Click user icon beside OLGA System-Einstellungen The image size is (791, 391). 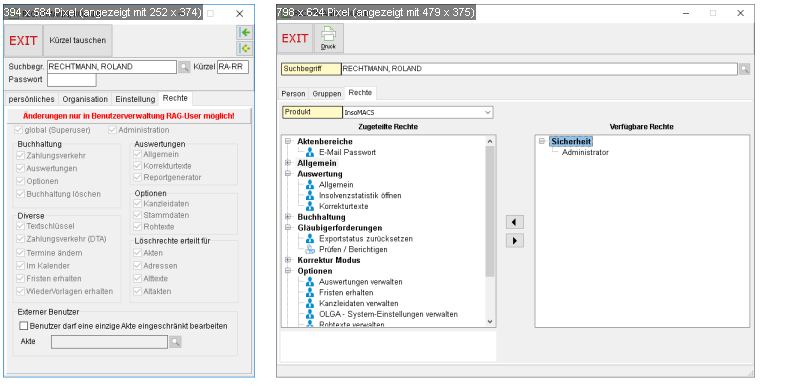point(310,314)
